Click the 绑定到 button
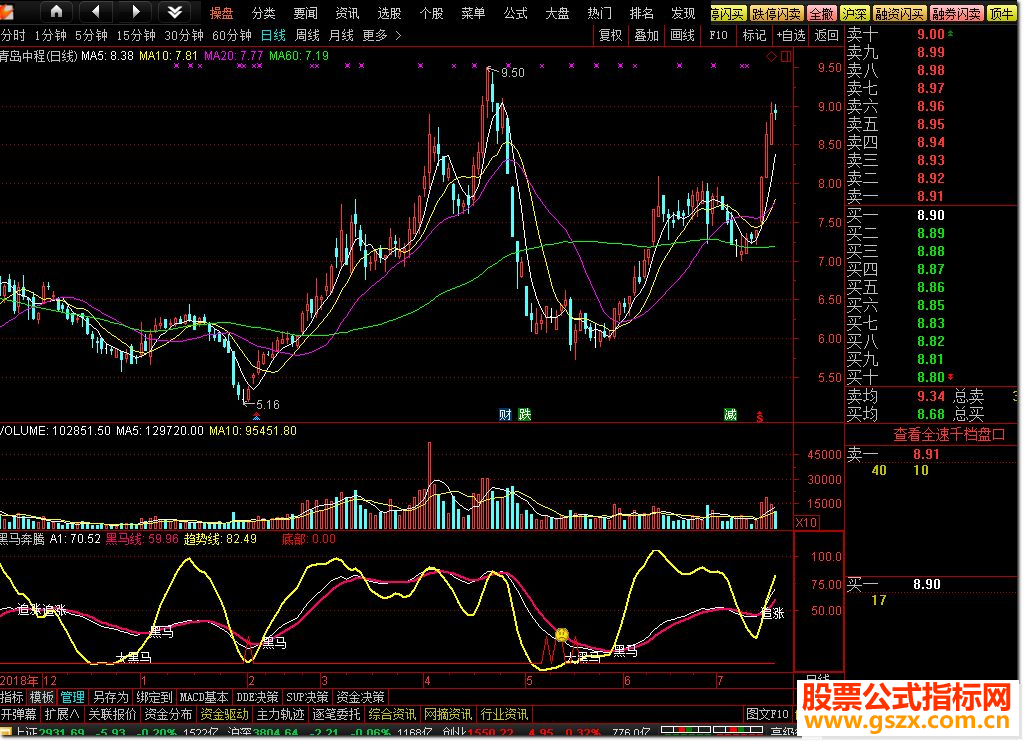 [155, 697]
